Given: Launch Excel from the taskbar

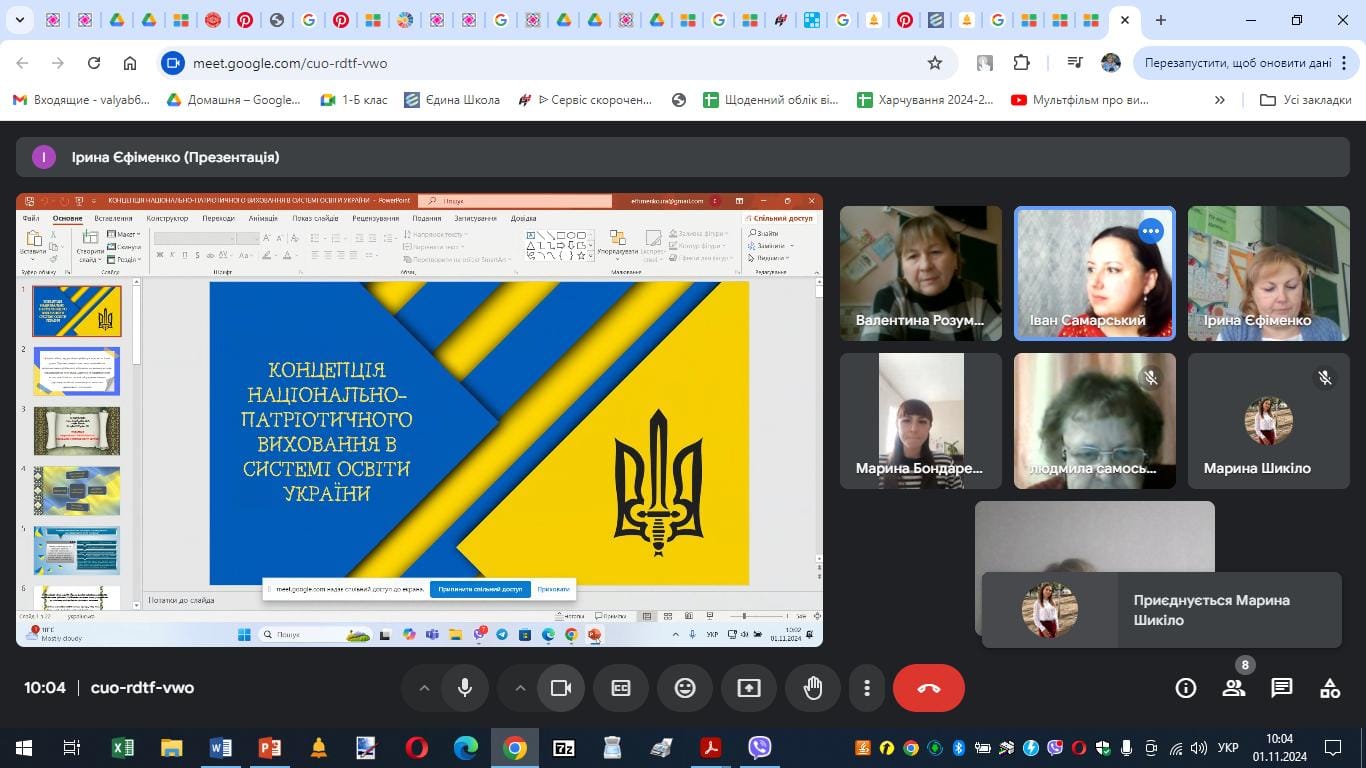Looking at the screenshot, I should 122,748.
